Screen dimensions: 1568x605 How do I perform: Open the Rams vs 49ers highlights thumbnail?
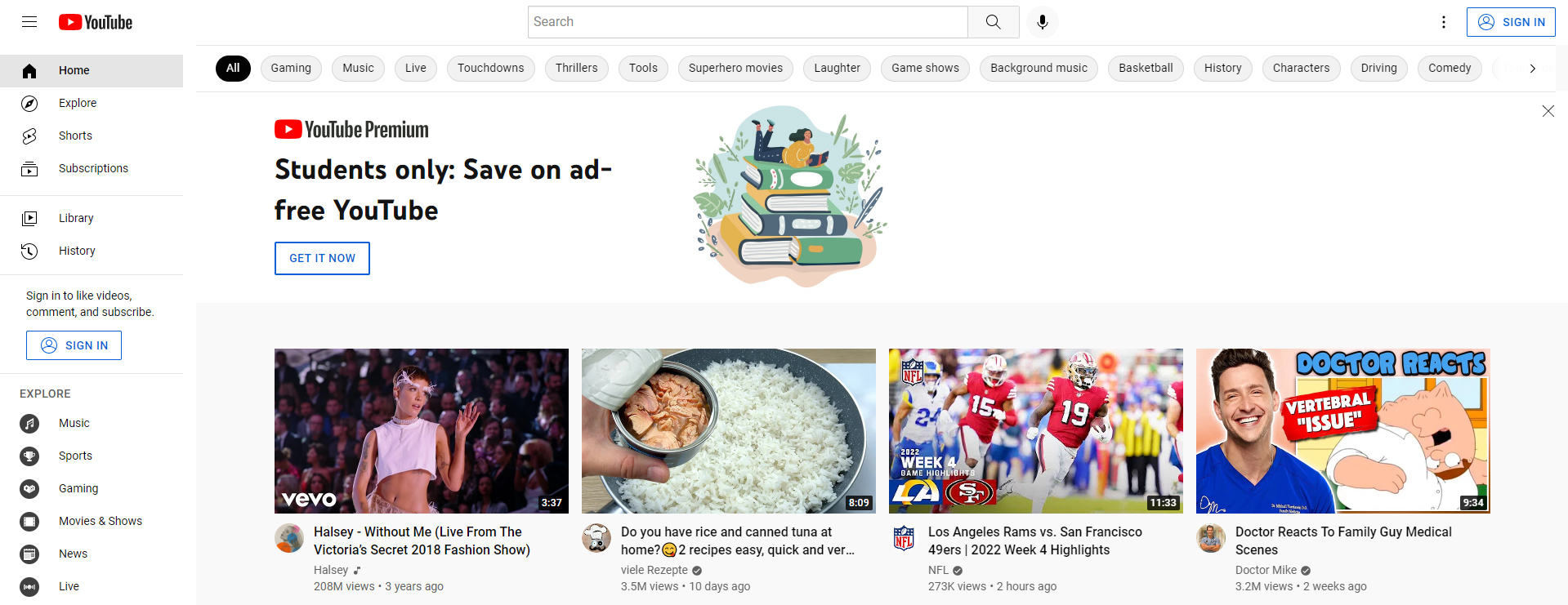coord(1036,431)
